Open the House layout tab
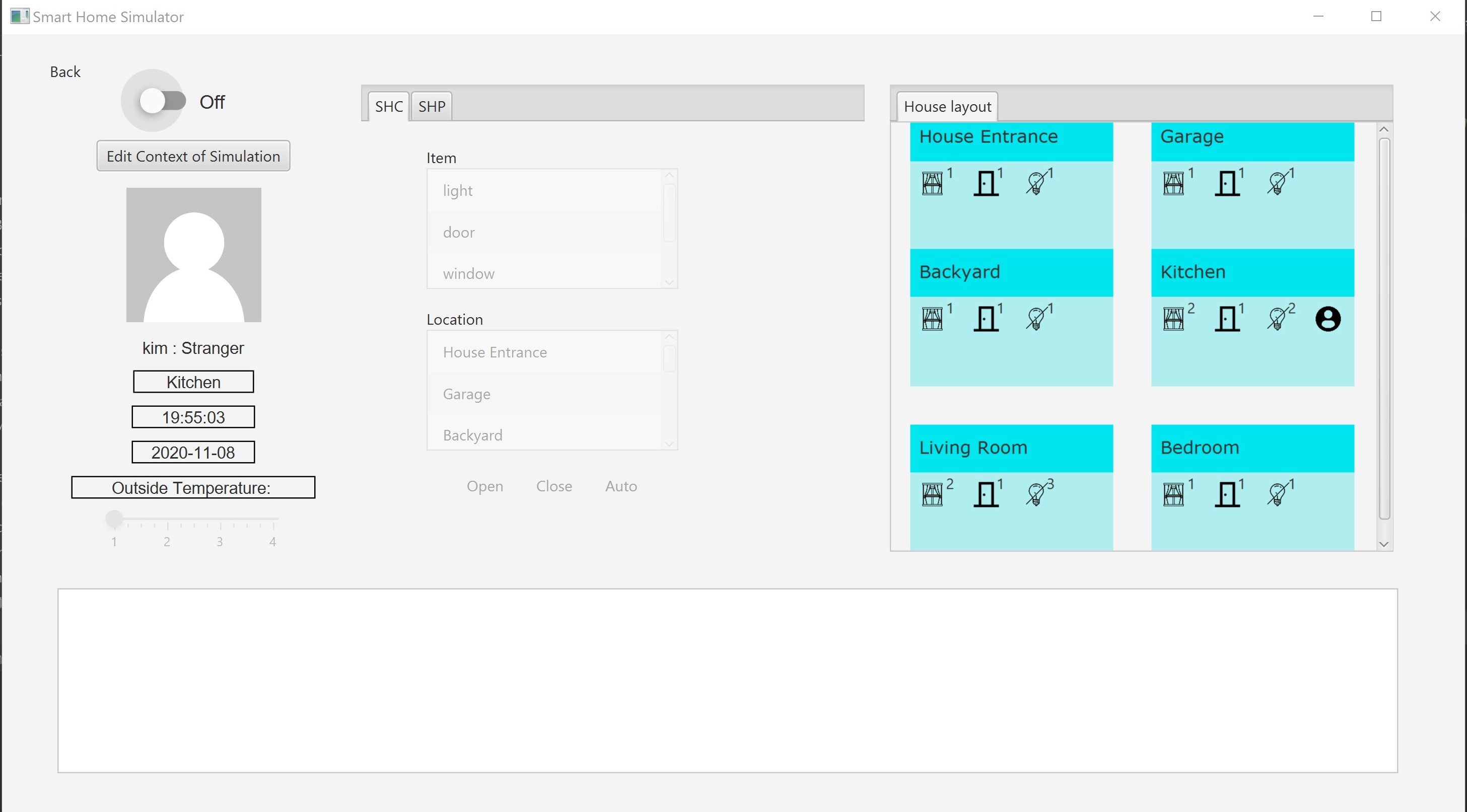Viewport: 1467px width, 812px height. [946, 106]
